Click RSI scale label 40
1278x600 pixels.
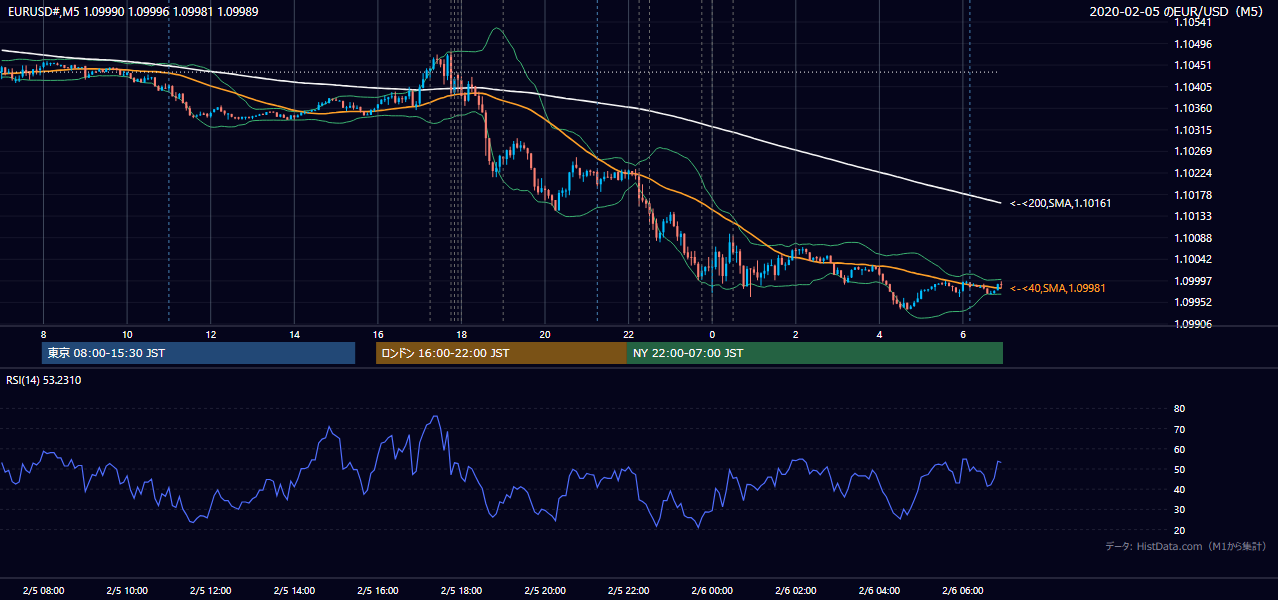(x=1180, y=489)
